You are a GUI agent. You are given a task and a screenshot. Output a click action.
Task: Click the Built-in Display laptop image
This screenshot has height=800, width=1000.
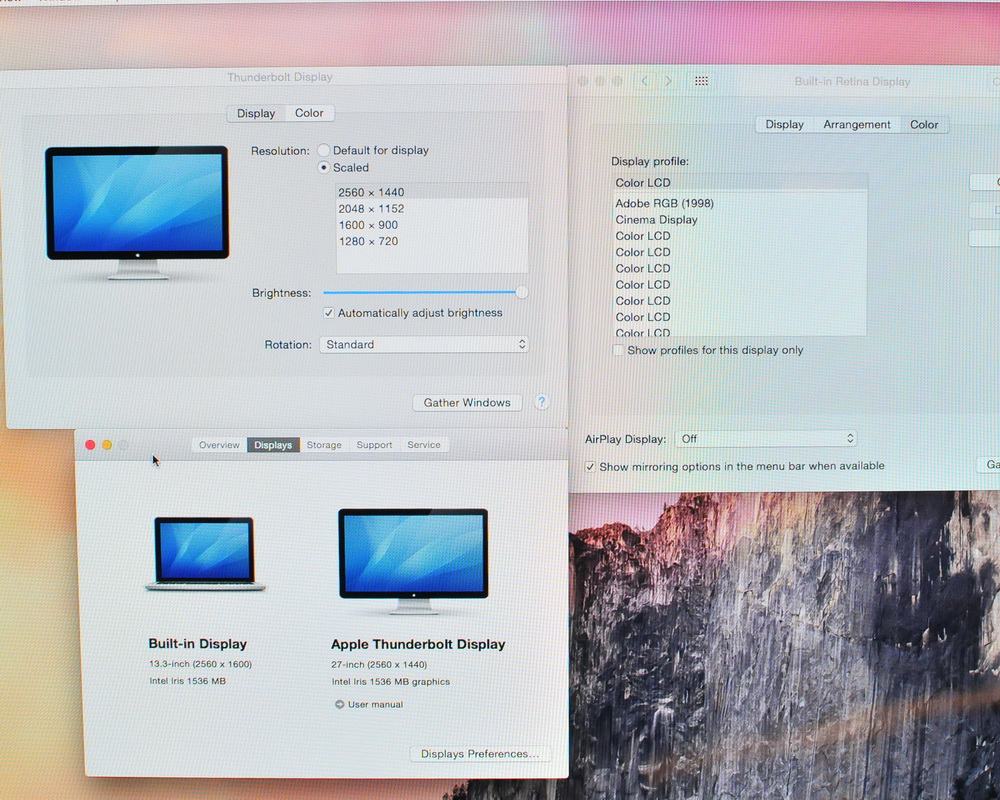pos(205,554)
